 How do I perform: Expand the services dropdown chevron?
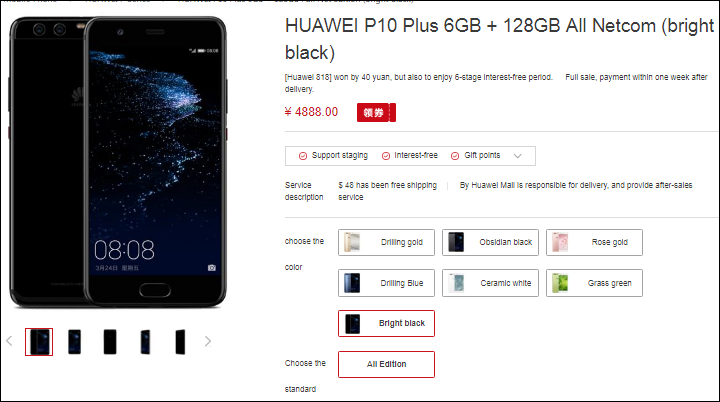(x=518, y=156)
